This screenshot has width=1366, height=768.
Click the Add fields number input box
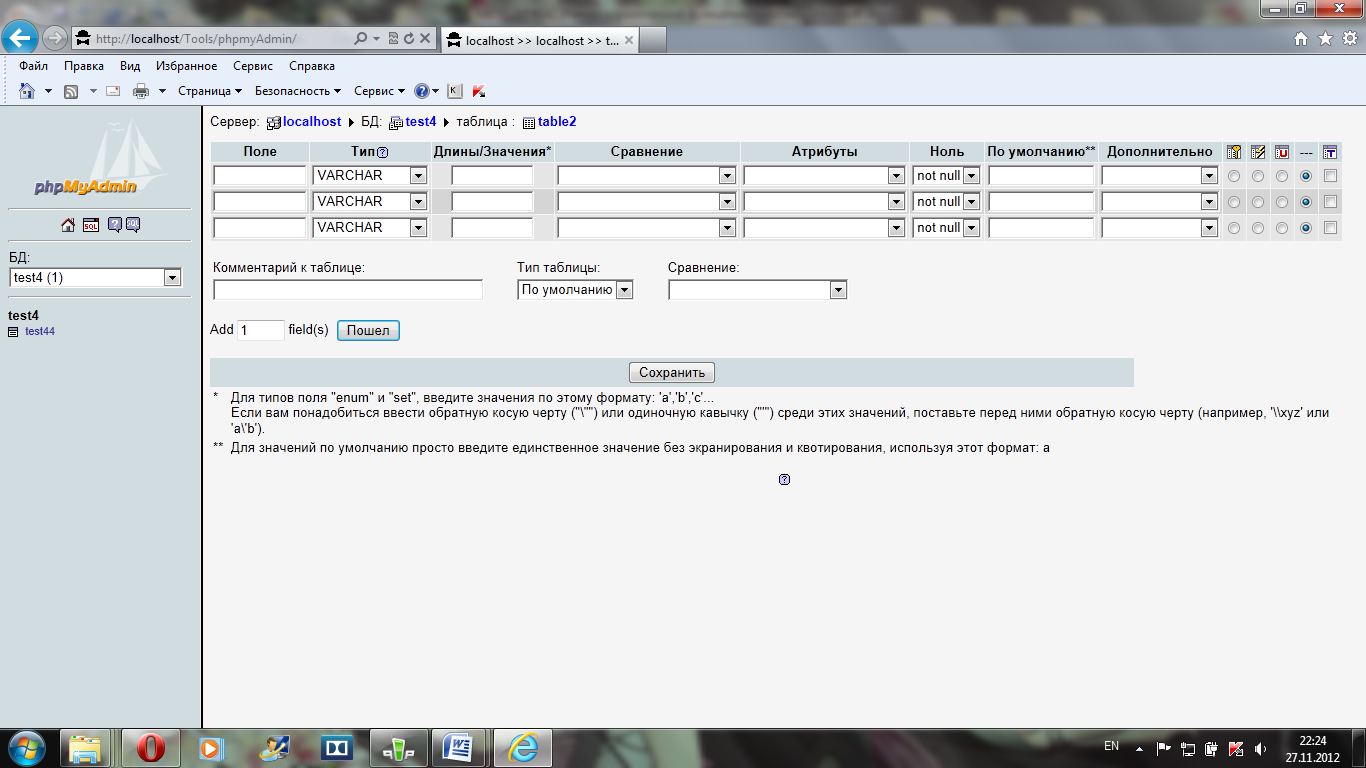(261, 330)
